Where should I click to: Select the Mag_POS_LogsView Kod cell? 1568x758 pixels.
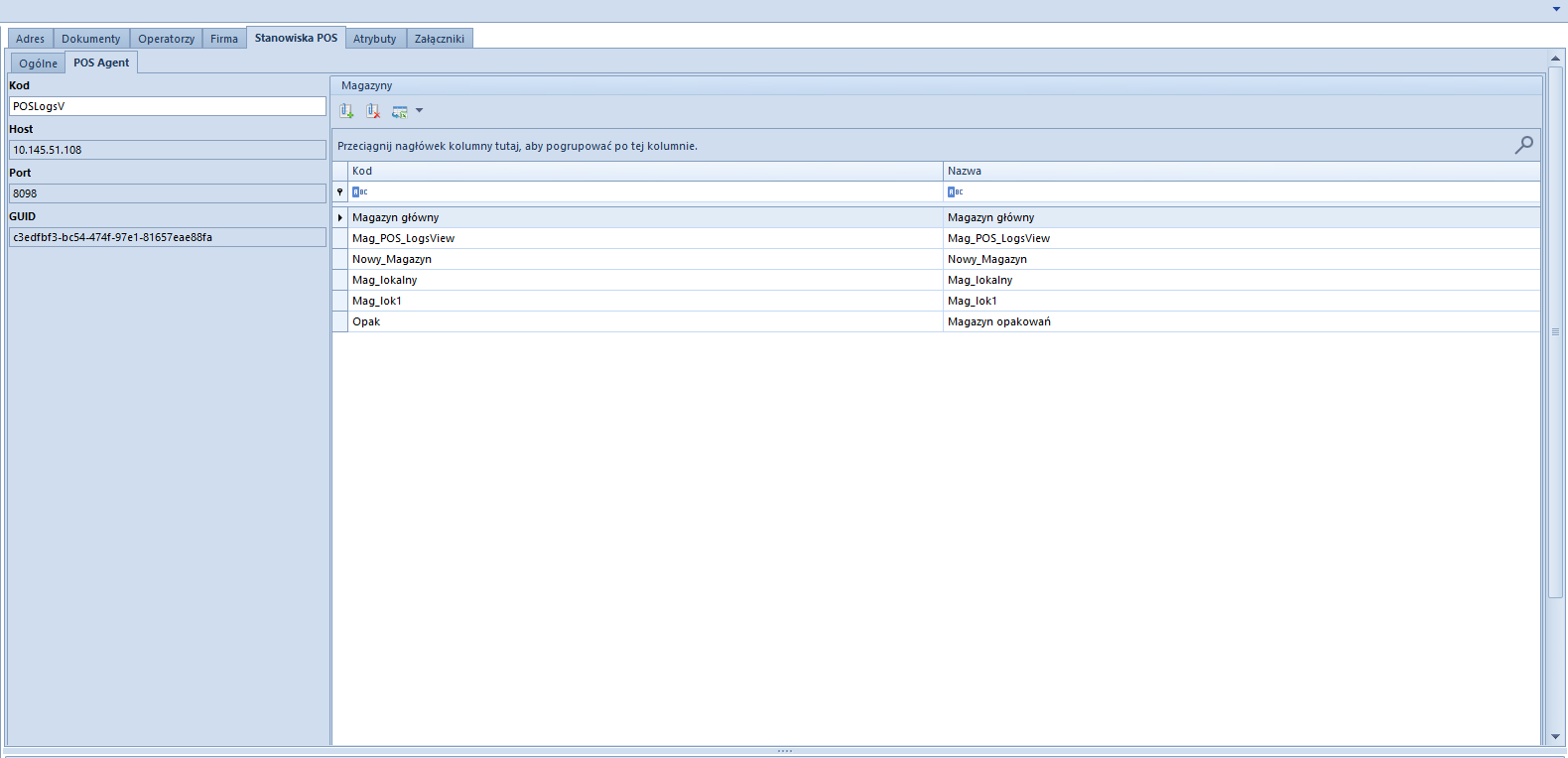pyautogui.click(x=645, y=238)
